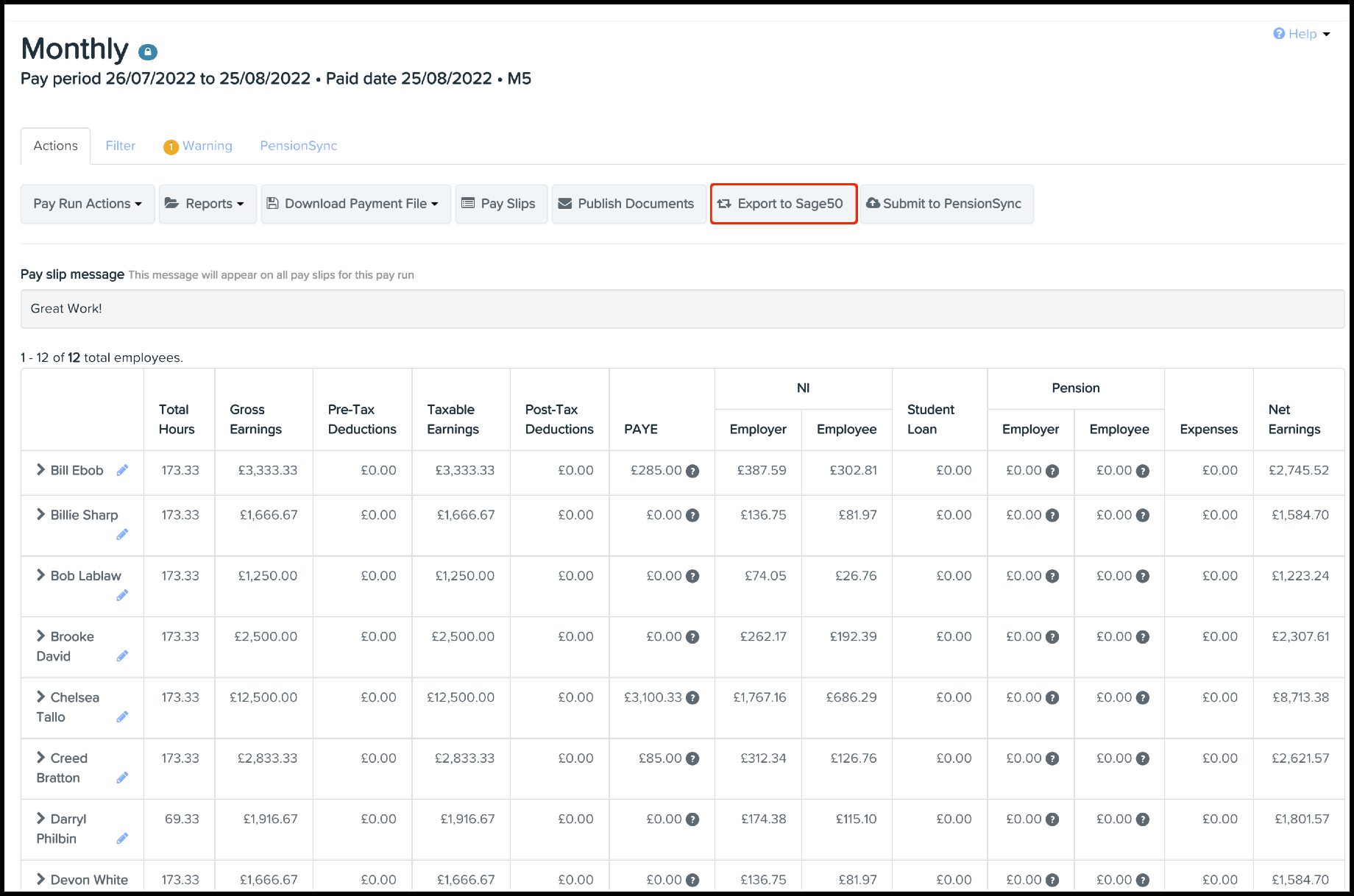Open the Pay Run Actions dropdown
Image resolution: width=1354 pixels, height=896 pixels.
point(88,204)
